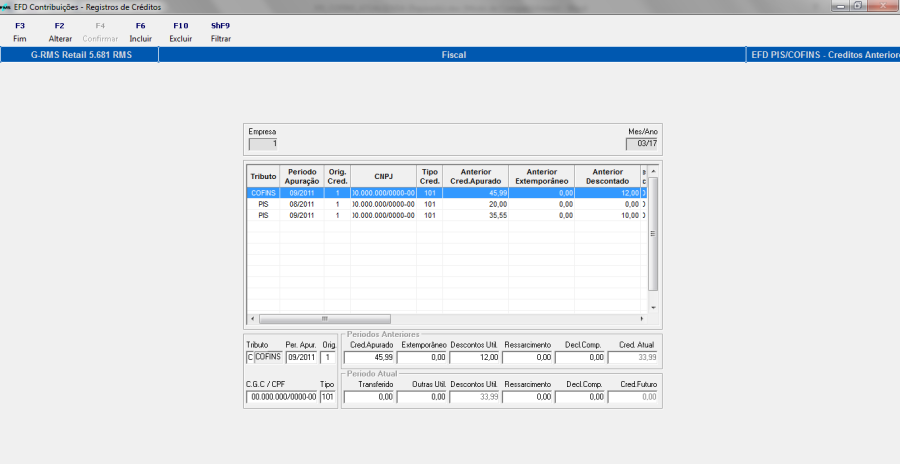Click the Orig field

click(x=328, y=357)
